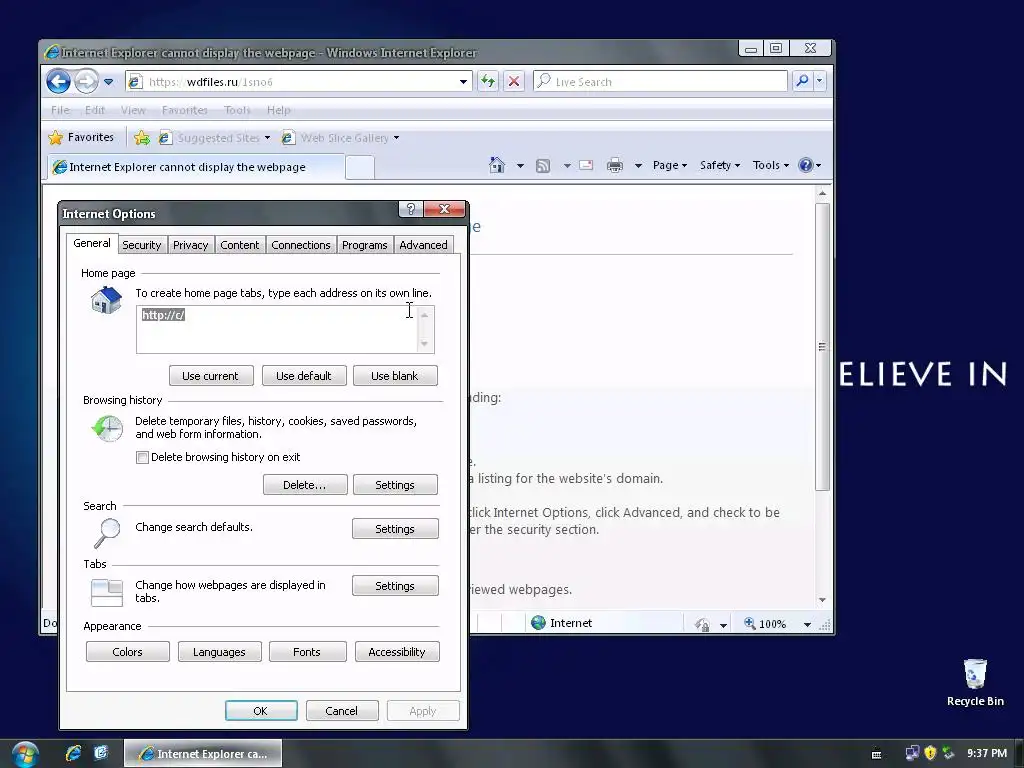Click the Internet zone globe icon
The width and height of the screenshot is (1024, 768).
[538, 623]
